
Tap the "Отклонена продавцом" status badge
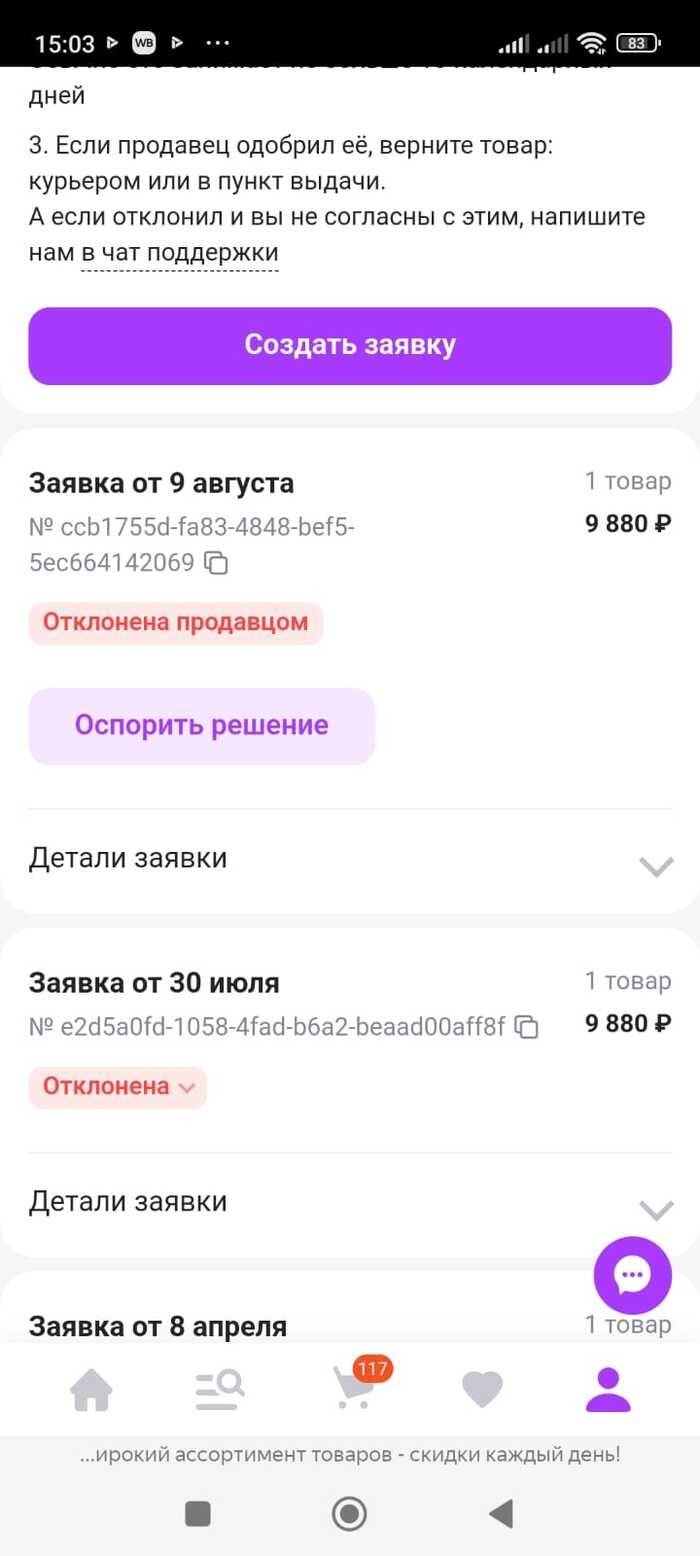click(x=176, y=623)
